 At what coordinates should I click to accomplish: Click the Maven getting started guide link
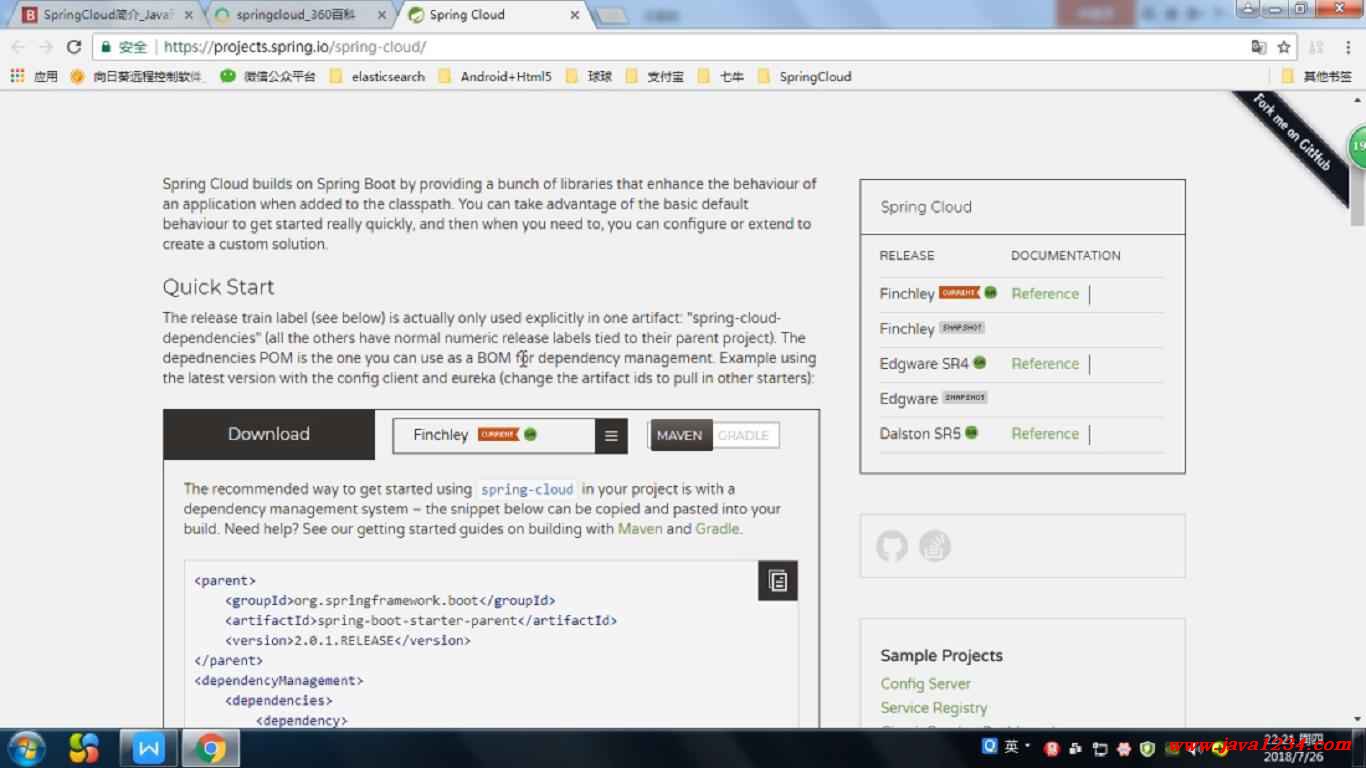click(x=640, y=529)
